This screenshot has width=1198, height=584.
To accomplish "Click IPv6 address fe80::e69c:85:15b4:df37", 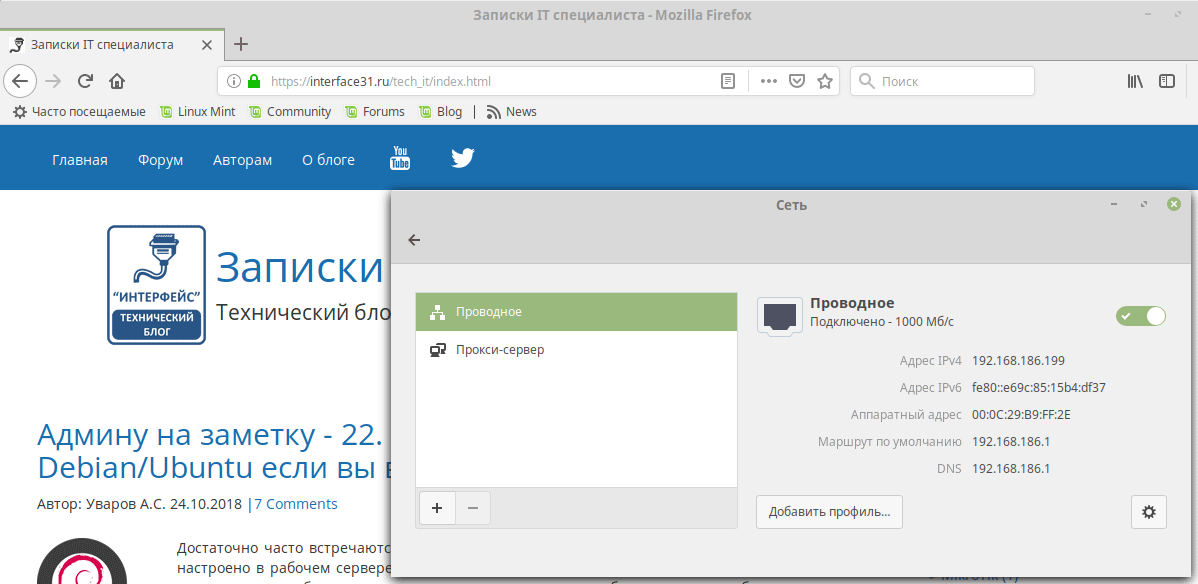I will (1039, 388).
